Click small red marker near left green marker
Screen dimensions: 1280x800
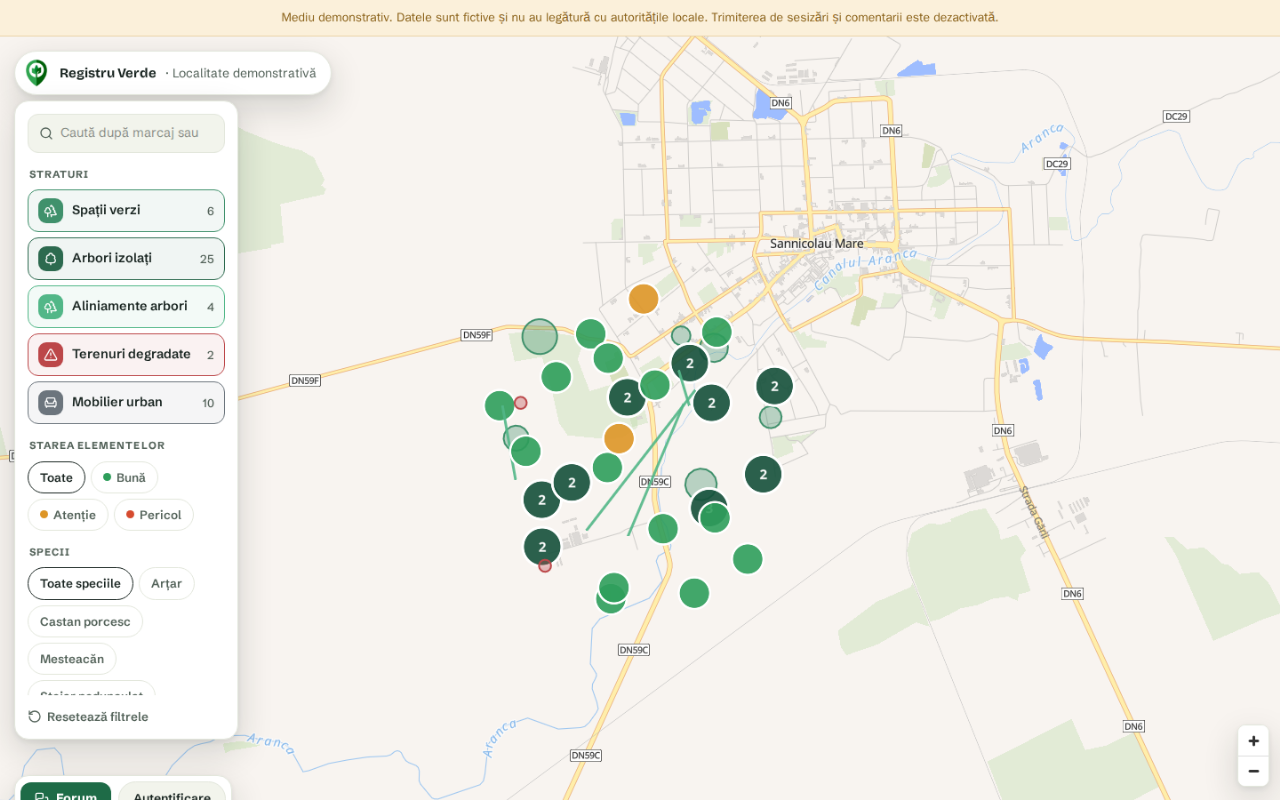[521, 403]
